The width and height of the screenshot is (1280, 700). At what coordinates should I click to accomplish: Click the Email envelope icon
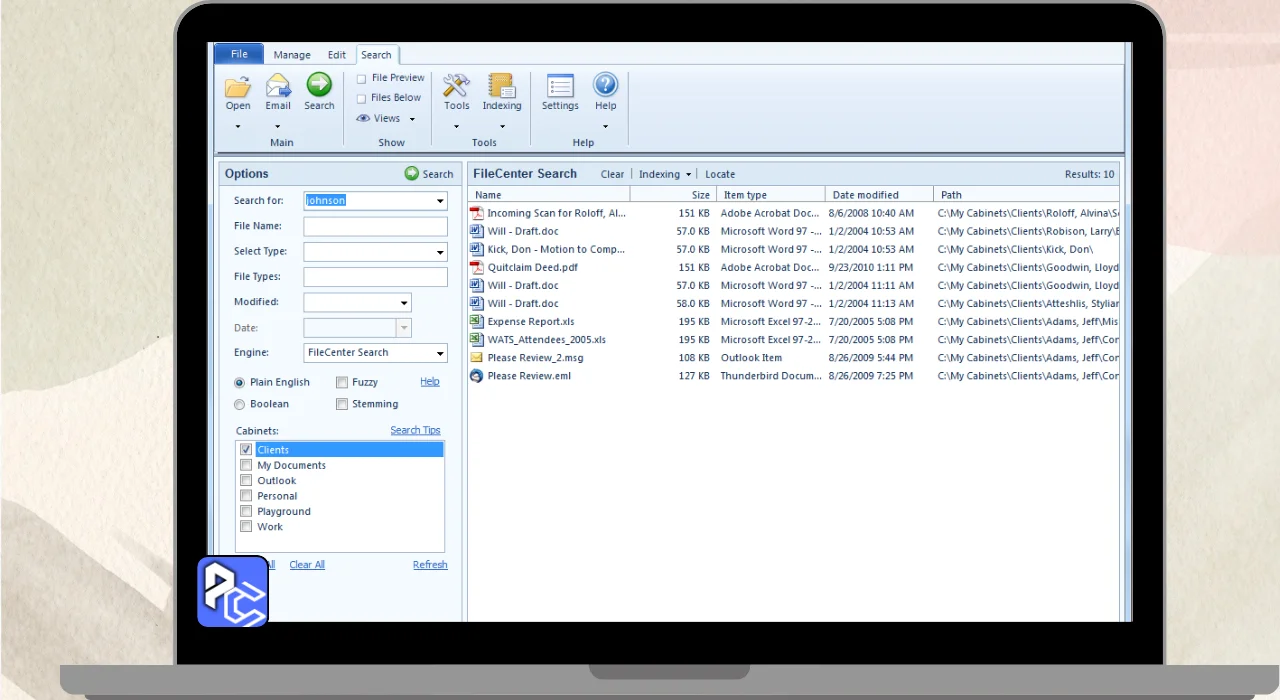click(x=278, y=87)
